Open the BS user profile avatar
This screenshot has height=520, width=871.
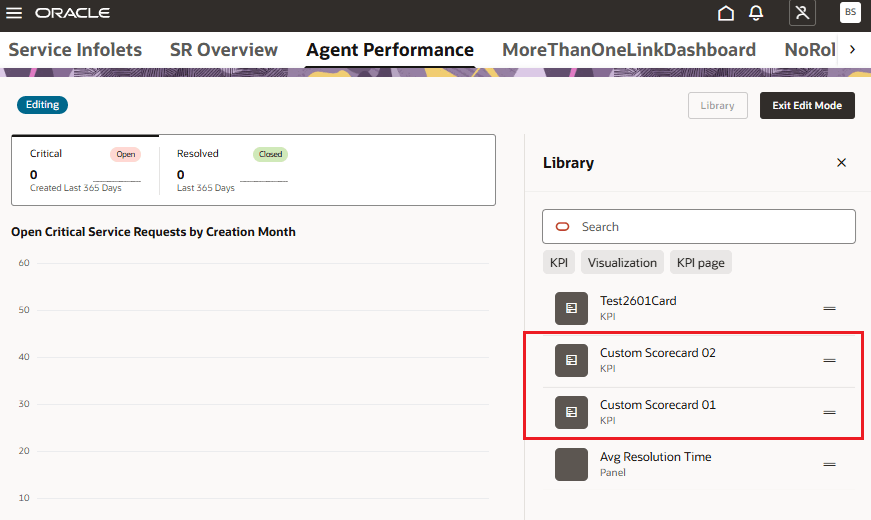click(x=850, y=12)
